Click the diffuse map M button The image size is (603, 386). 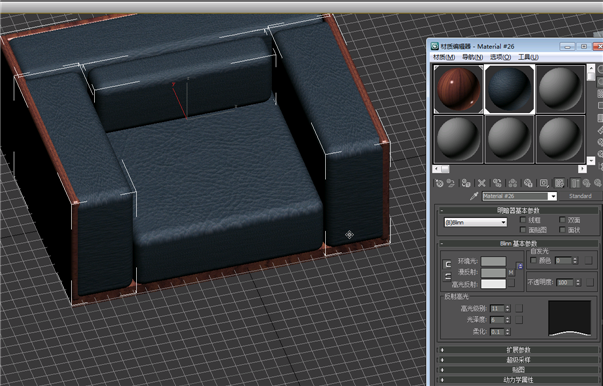coord(511,272)
